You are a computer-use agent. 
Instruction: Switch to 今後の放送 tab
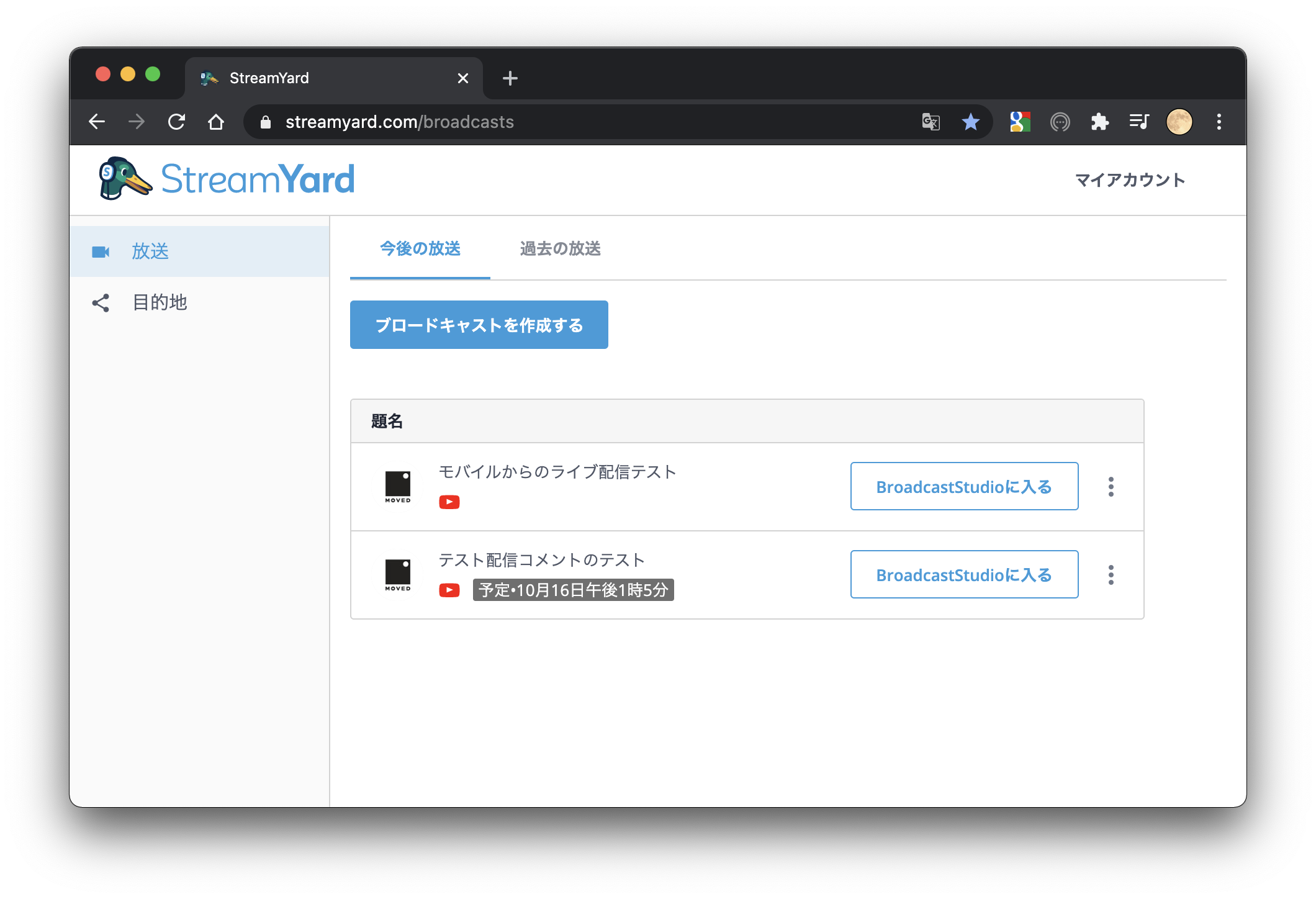tap(420, 249)
